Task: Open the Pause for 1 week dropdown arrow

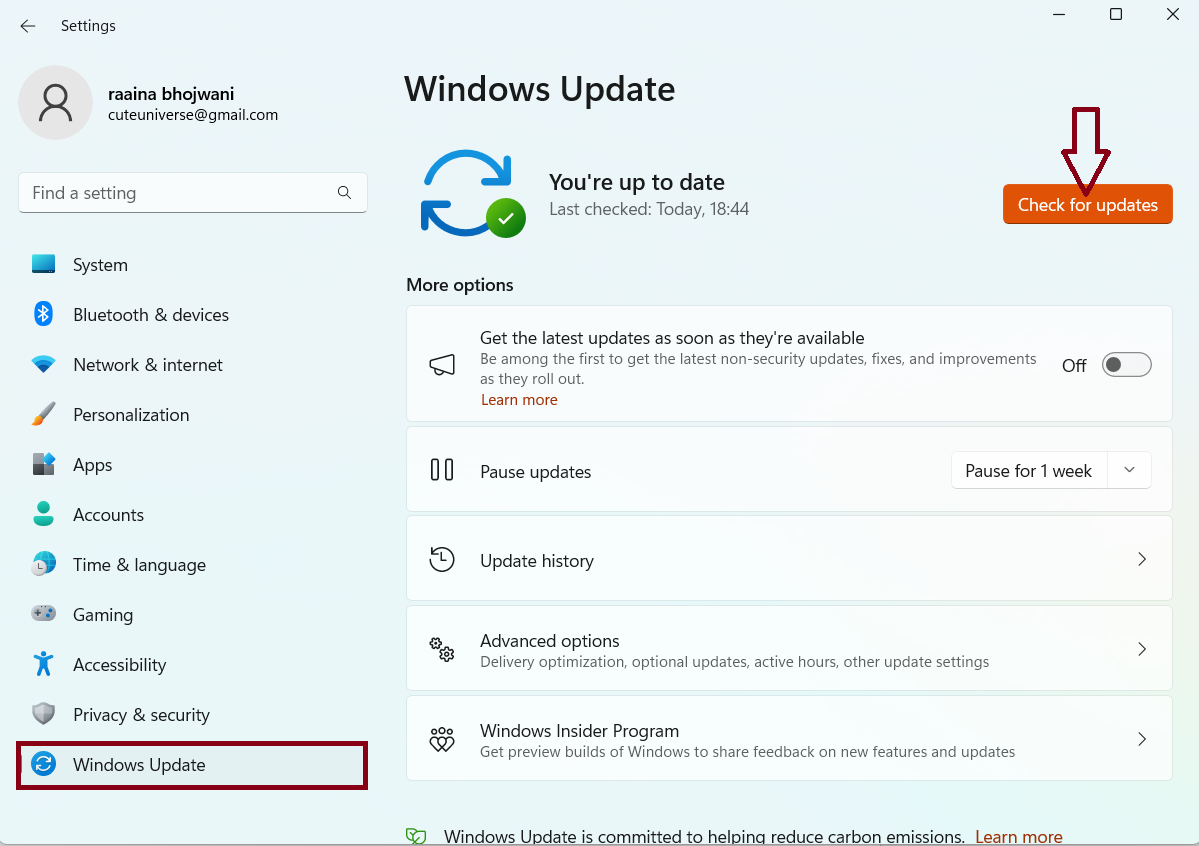Action: (x=1129, y=470)
